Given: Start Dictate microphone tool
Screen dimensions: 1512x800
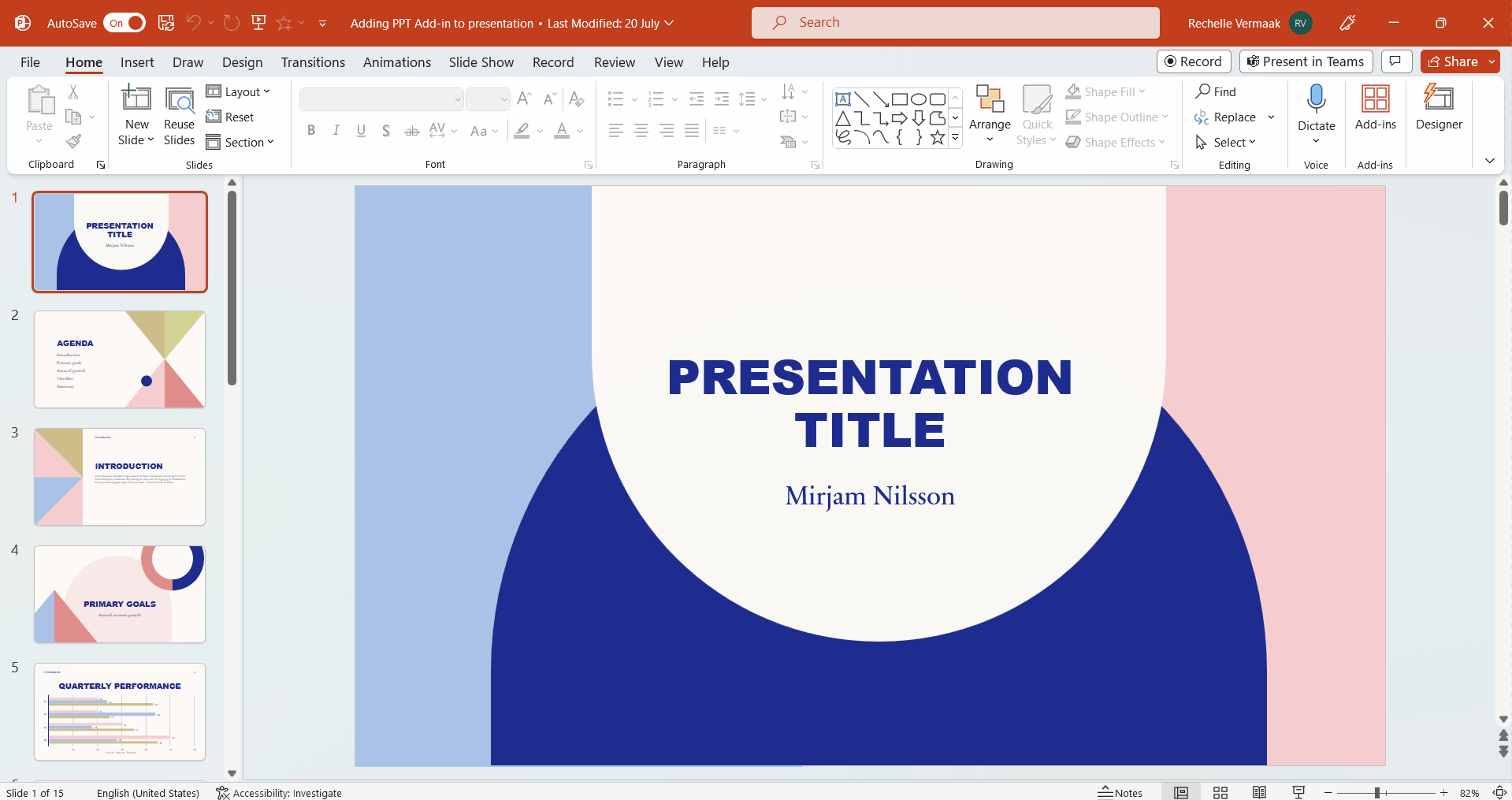Looking at the screenshot, I should point(1316,99).
